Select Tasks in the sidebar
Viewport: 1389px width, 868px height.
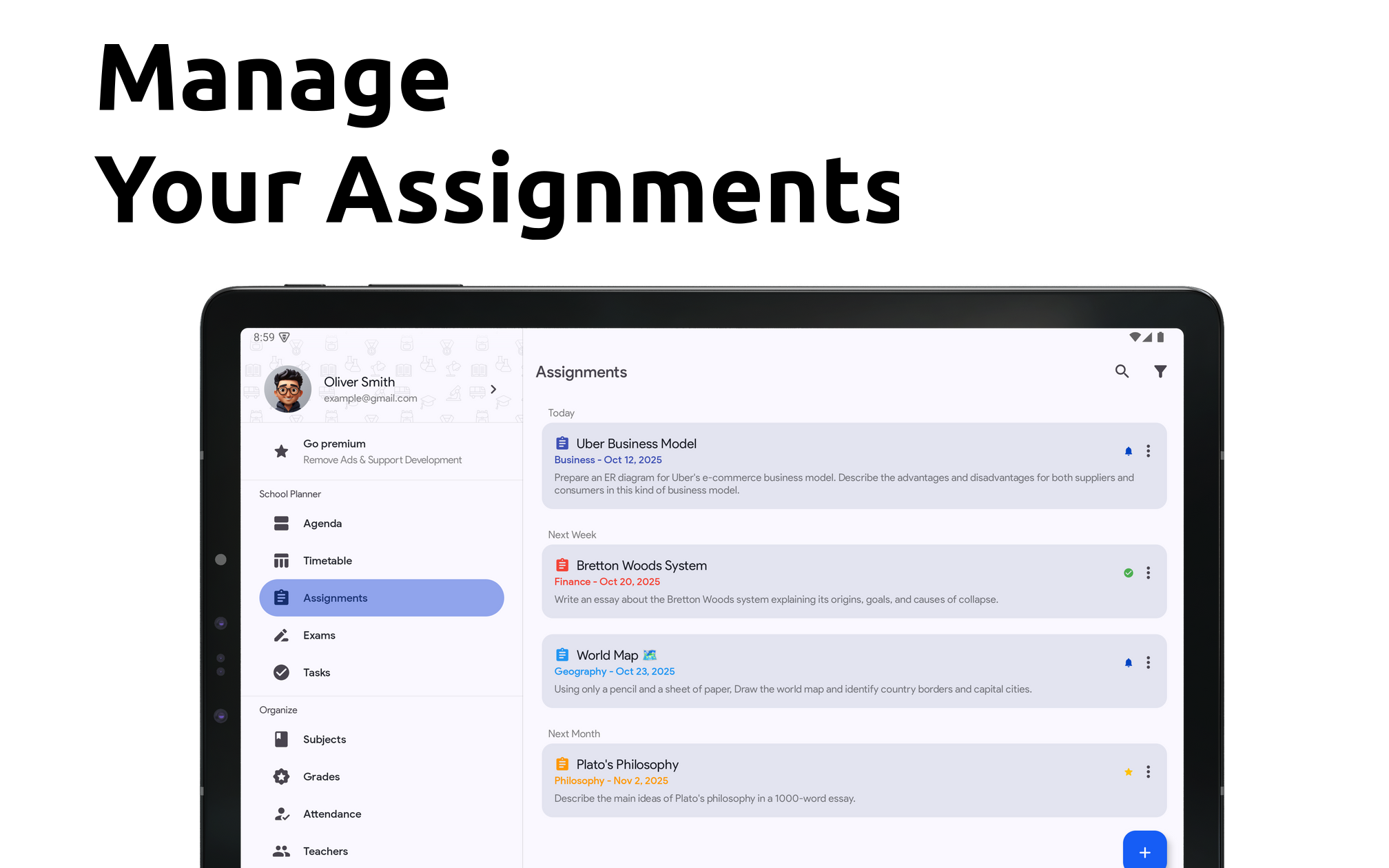(316, 672)
